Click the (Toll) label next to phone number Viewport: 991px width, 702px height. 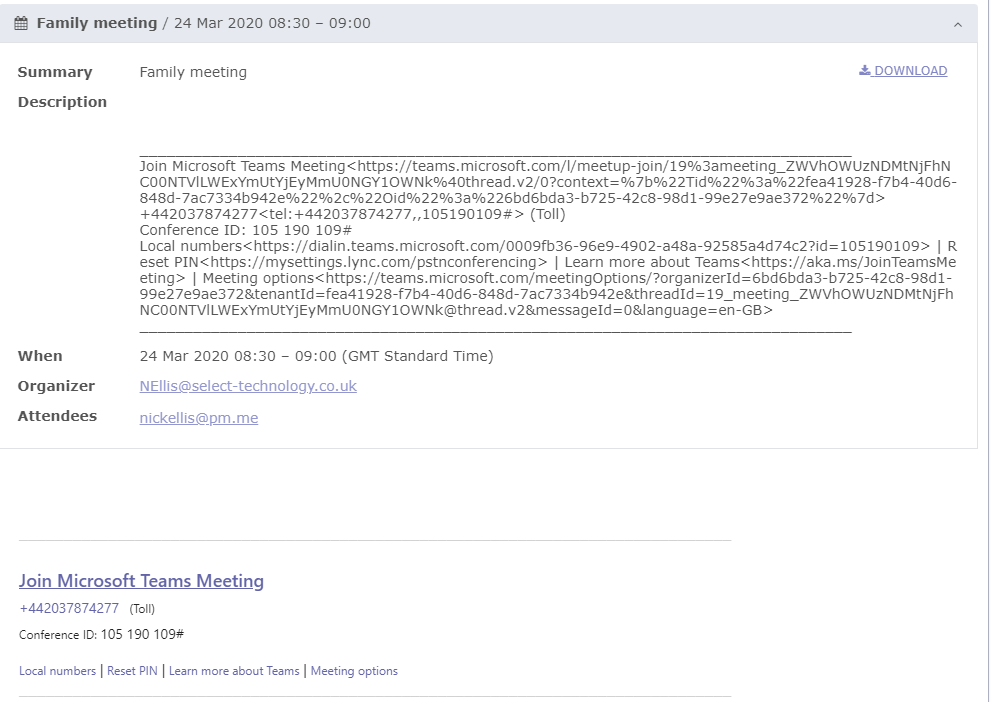142,609
